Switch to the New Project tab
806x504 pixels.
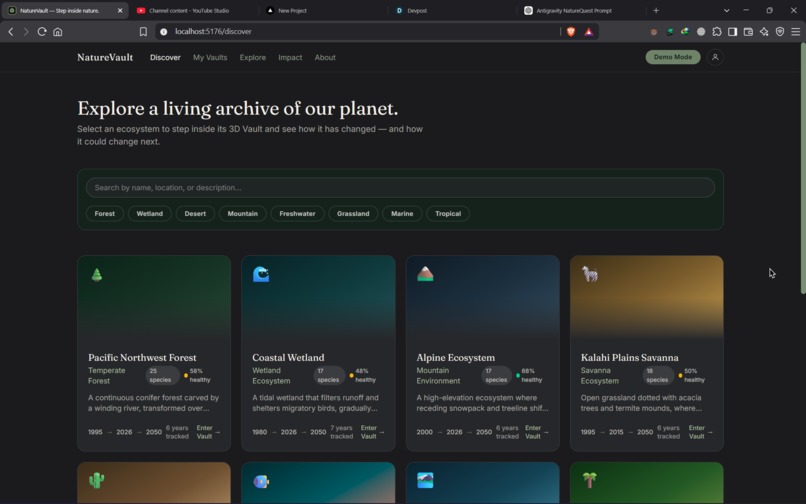click(x=322, y=10)
